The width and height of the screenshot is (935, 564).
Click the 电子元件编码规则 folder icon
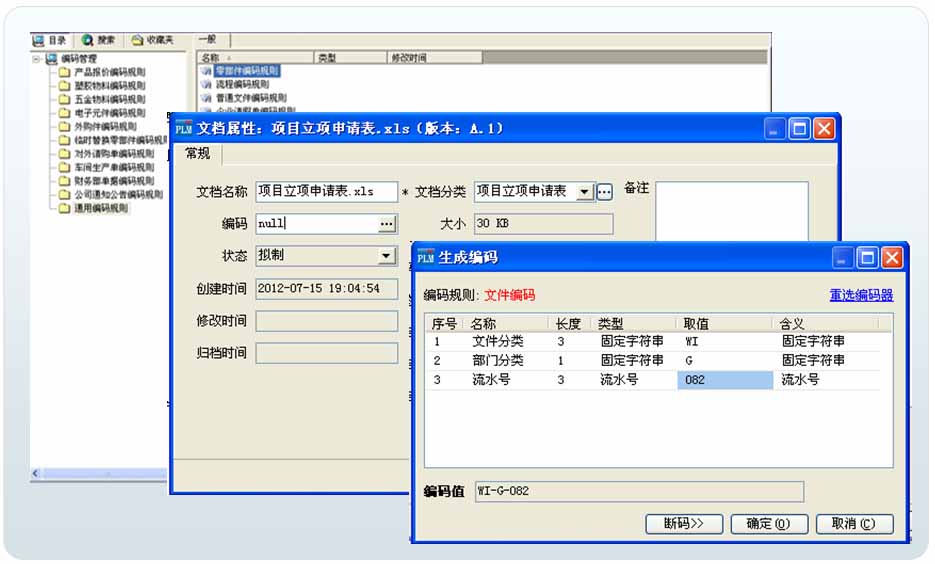64,113
